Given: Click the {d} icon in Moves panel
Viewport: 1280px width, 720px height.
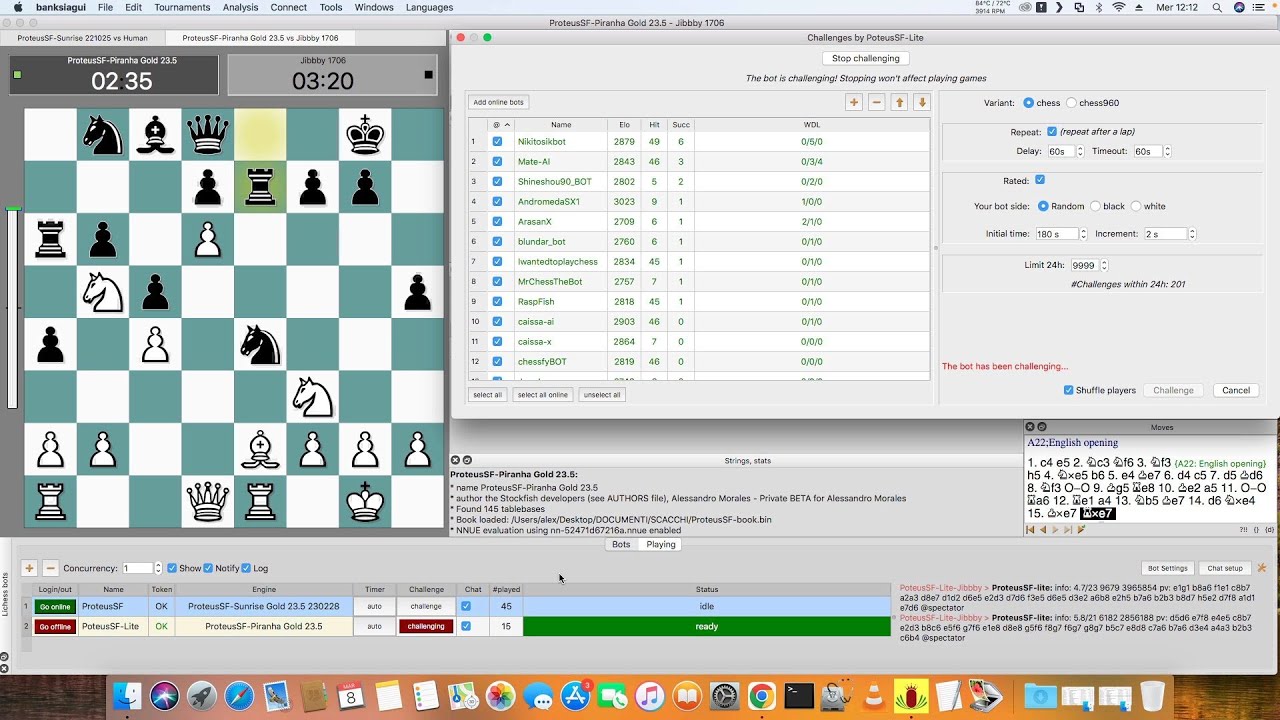Looking at the screenshot, I should 1270,530.
